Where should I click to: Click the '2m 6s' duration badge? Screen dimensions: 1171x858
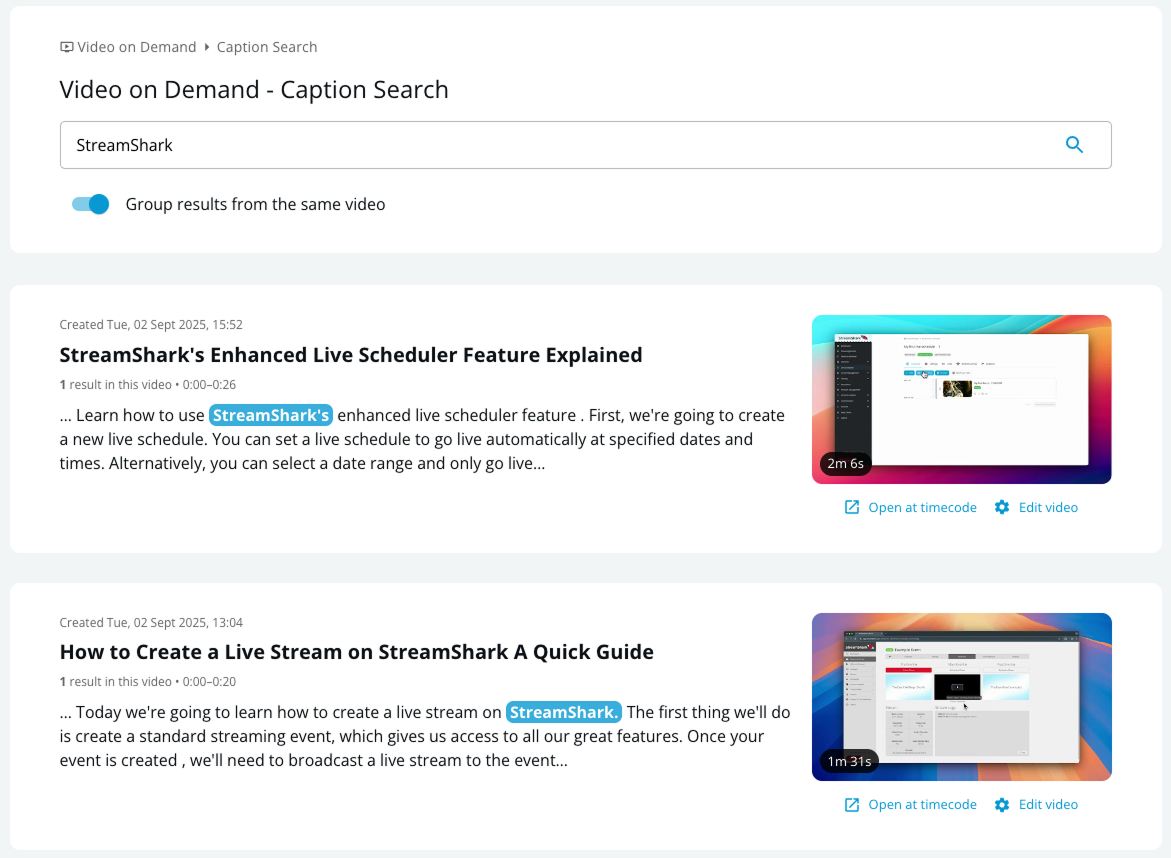845,464
